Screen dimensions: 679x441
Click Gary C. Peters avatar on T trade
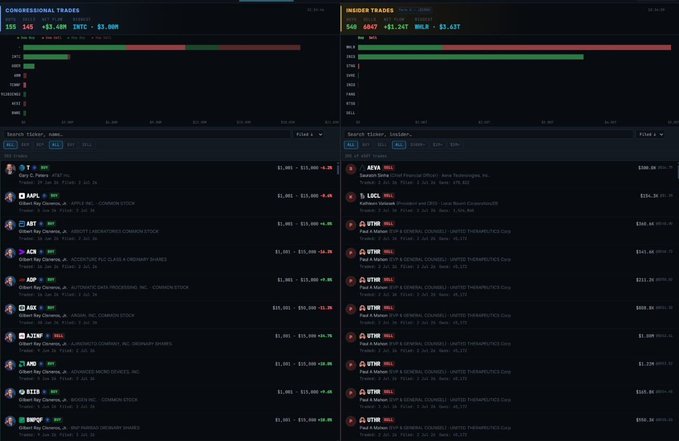pyautogui.click(x=10, y=169)
